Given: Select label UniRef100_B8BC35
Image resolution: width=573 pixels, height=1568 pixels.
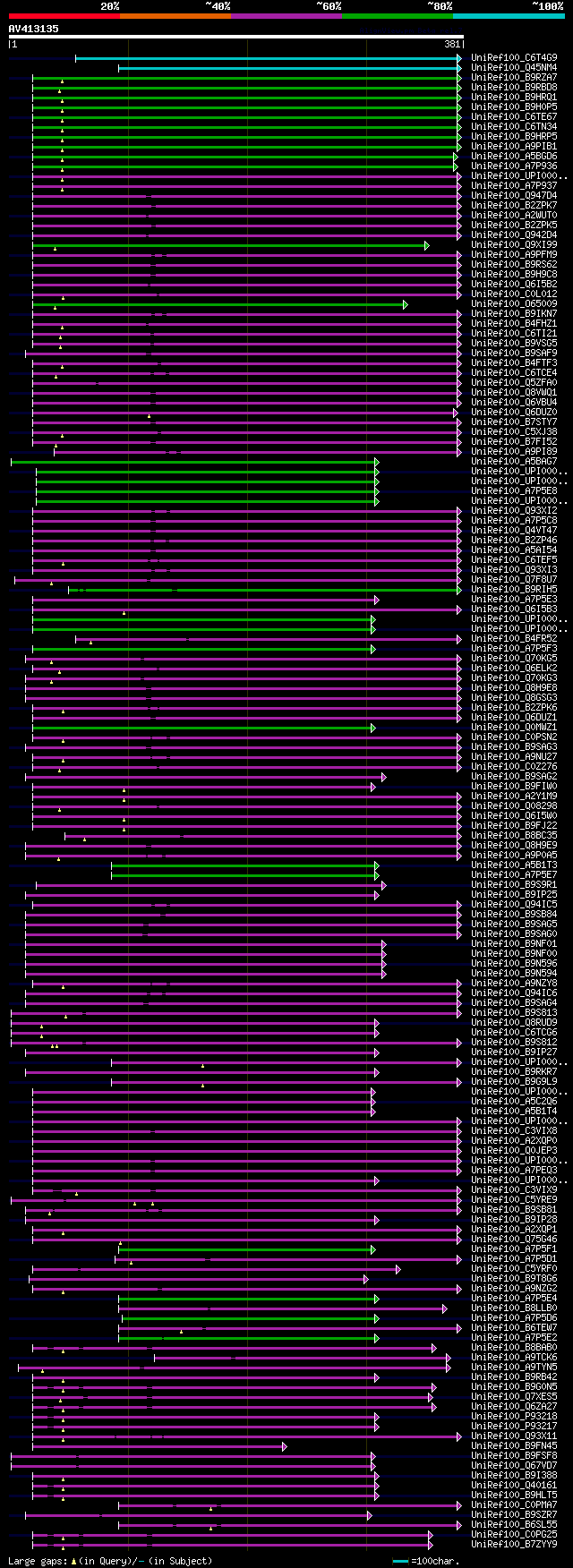Looking at the screenshot, I should pyautogui.click(x=514, y=835).
